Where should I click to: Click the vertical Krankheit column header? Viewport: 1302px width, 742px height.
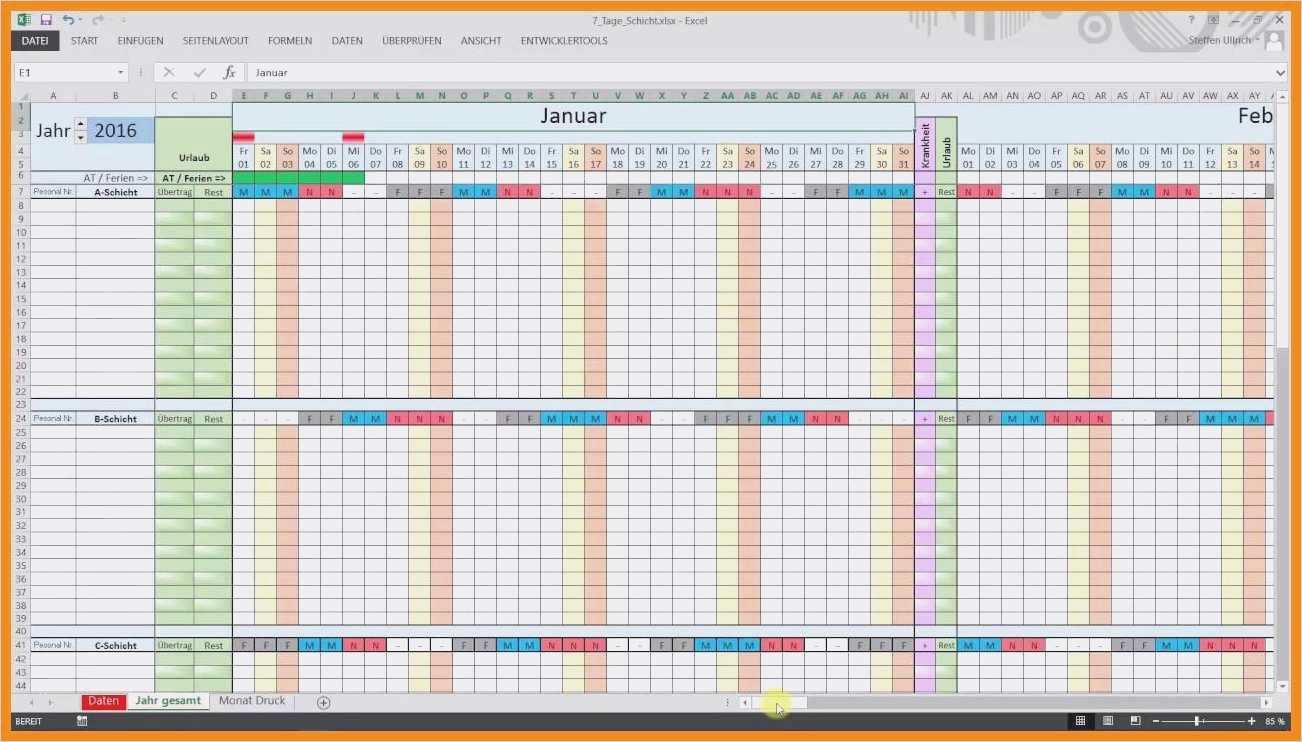[x=925, y=145]
